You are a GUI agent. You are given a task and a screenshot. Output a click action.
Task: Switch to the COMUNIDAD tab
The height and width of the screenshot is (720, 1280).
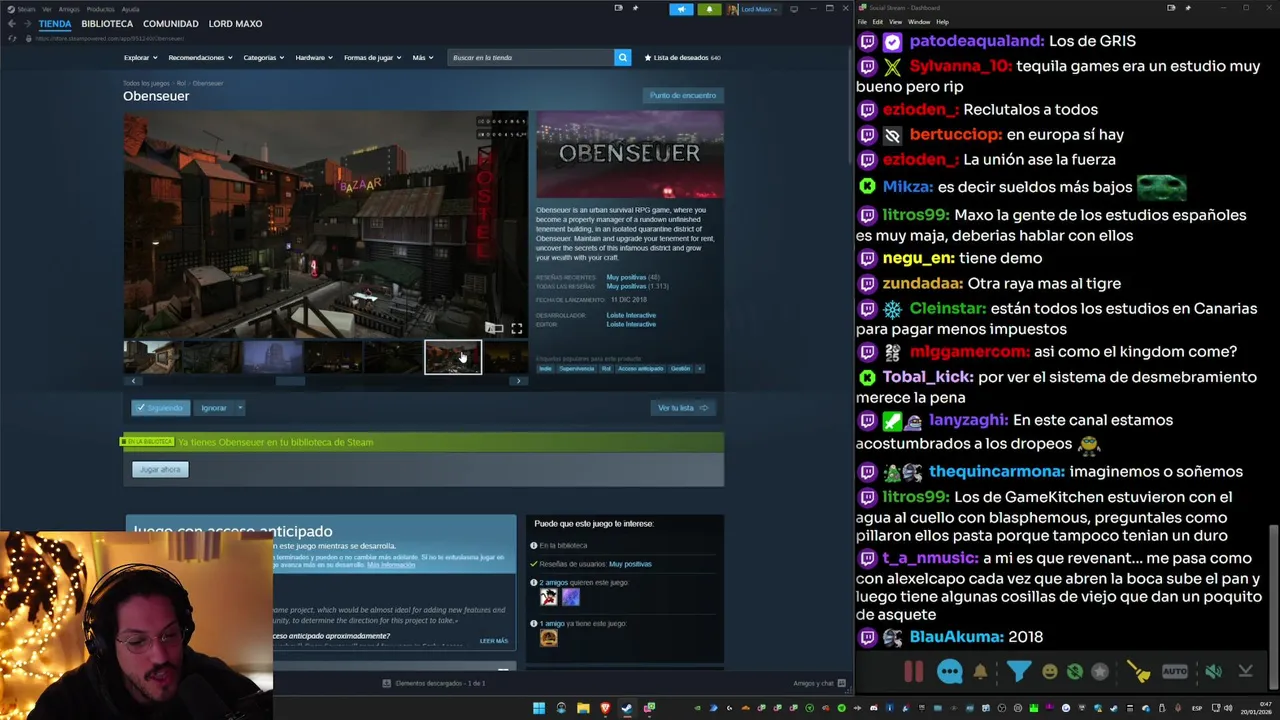(x=170, y=24)
